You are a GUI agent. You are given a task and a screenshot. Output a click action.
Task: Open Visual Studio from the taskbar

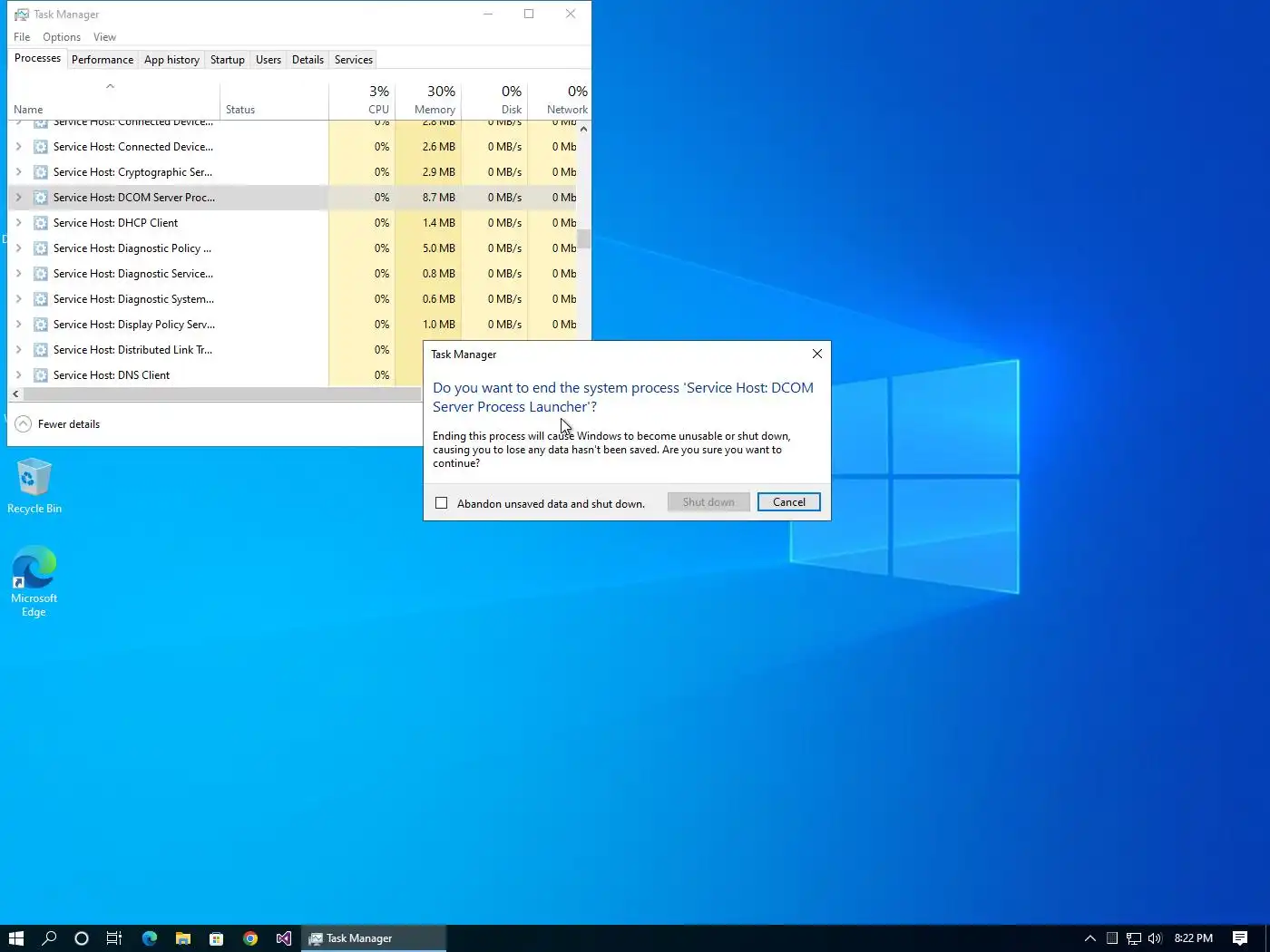pyautogui.click(x=284, y=938)
